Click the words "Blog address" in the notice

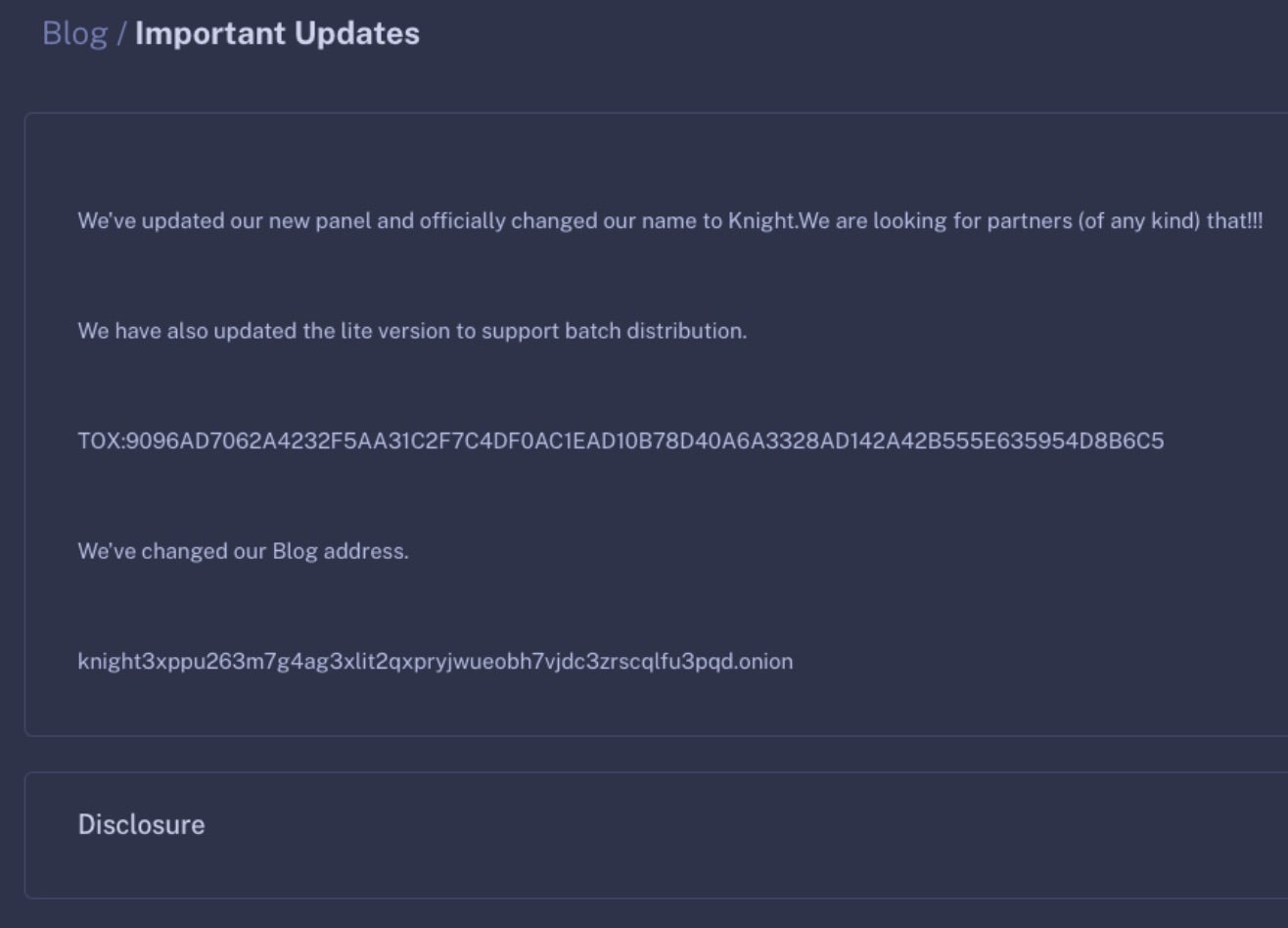[x=340, y=551]
